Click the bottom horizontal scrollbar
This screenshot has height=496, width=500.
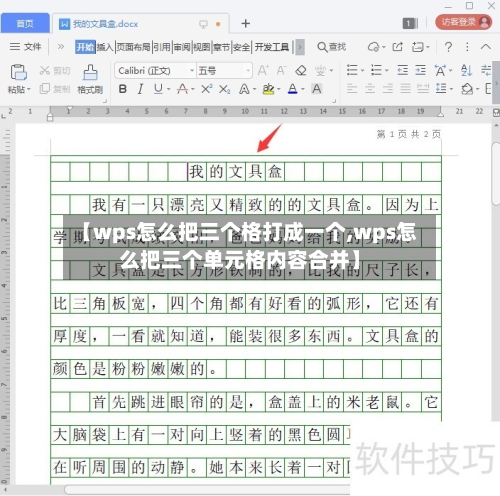207,489
